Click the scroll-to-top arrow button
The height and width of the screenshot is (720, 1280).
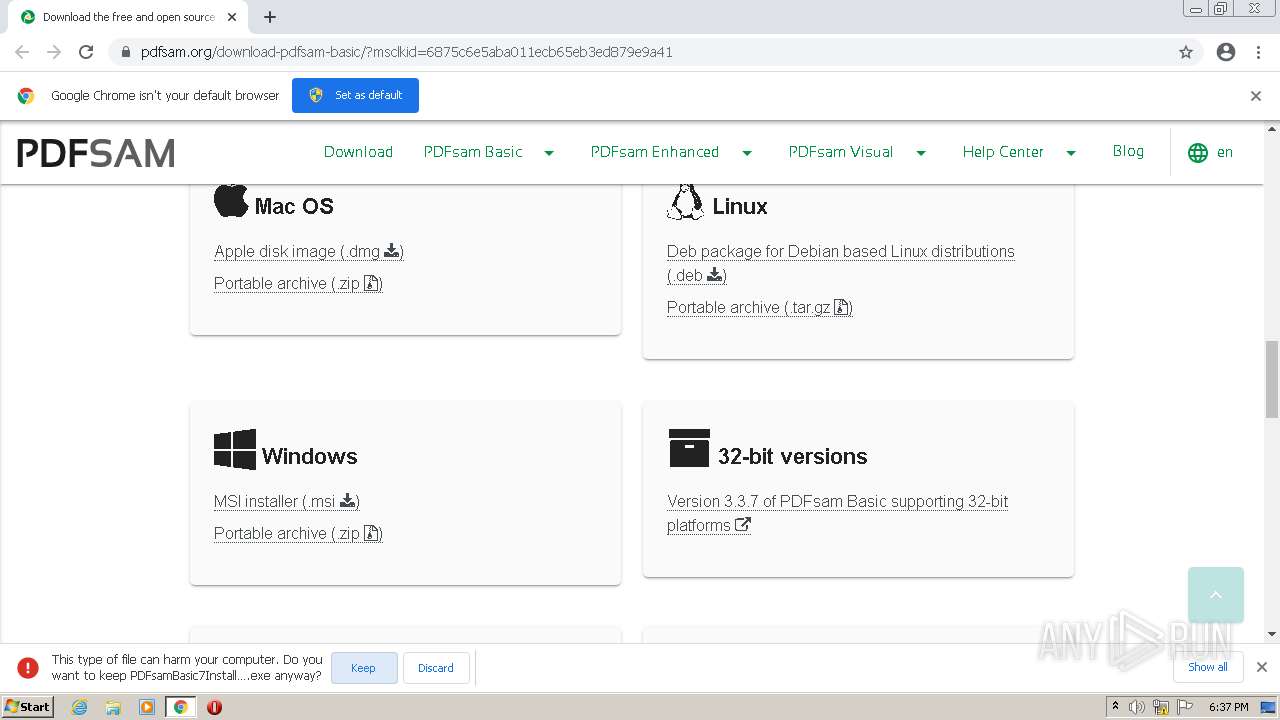(x=1216, y=595)
